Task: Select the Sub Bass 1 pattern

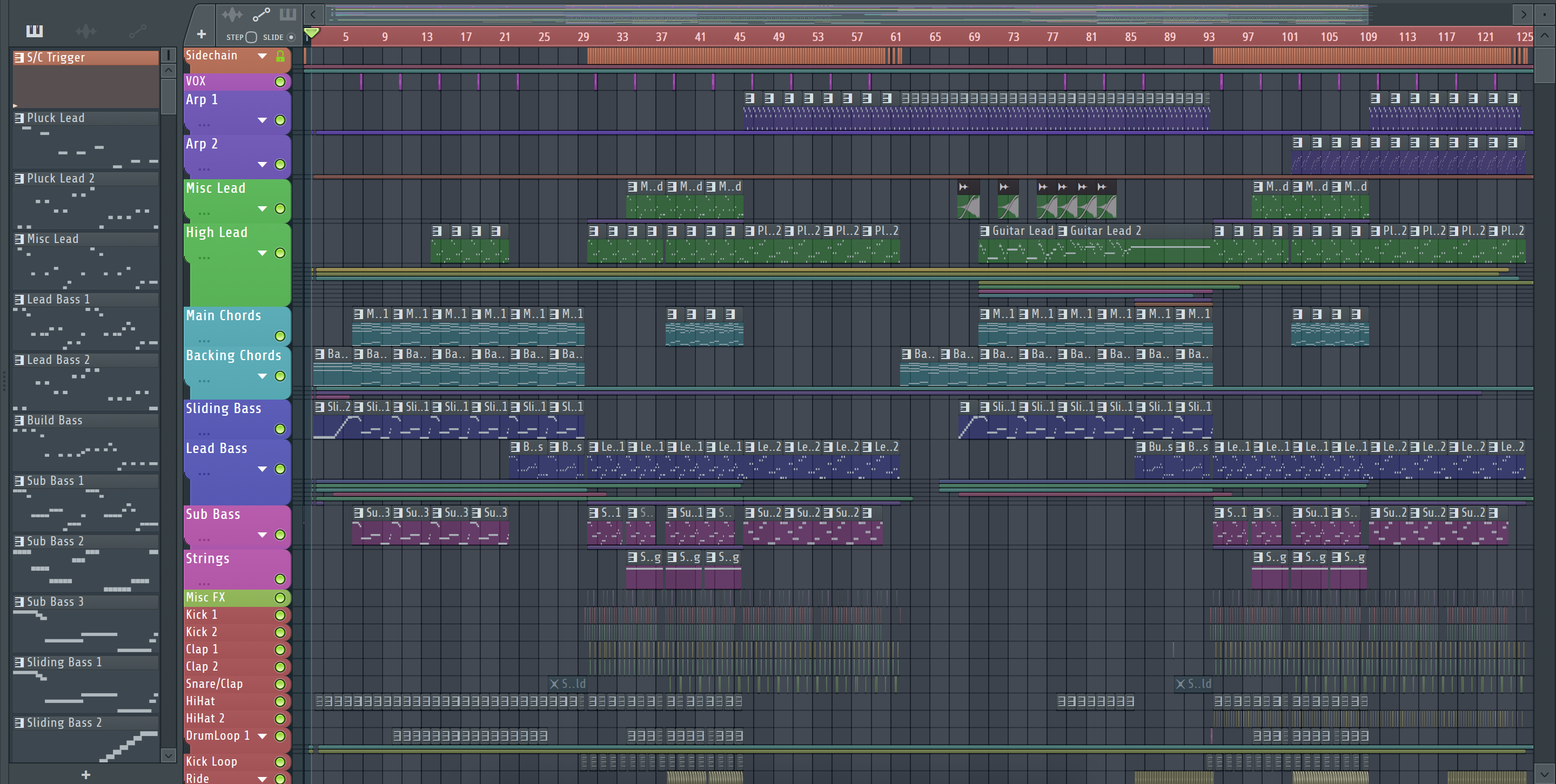Action: [86, 503]
